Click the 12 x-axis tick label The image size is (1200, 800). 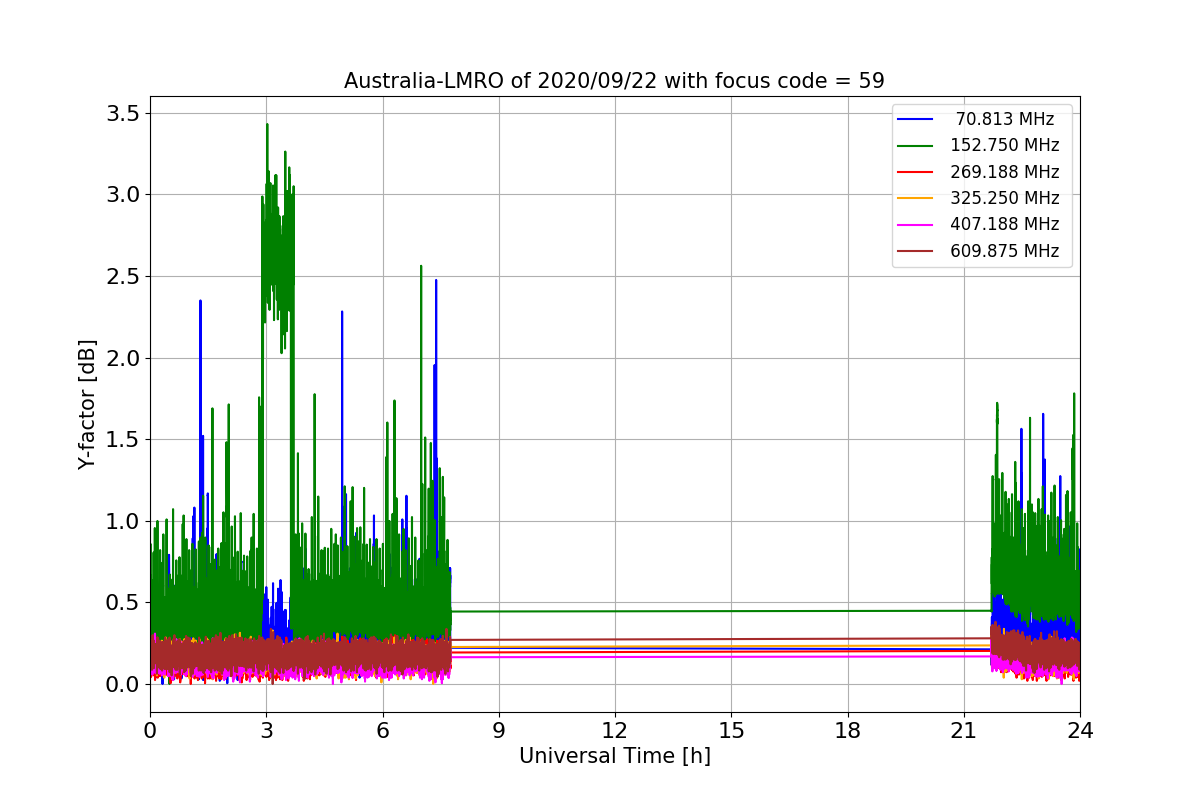tap(615, 731)
